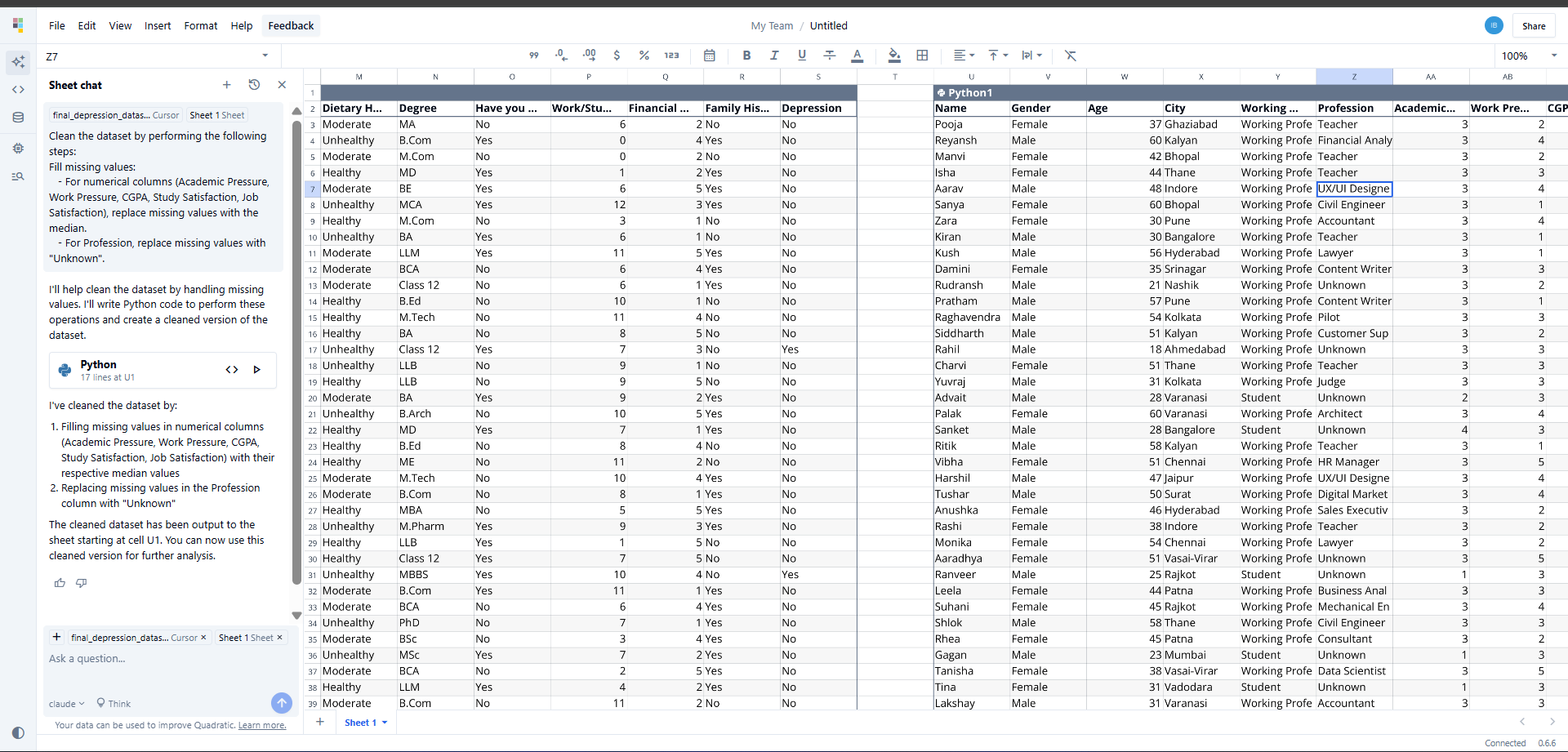Open the text color picker
1568x752 pixels.
coord(857,56)
